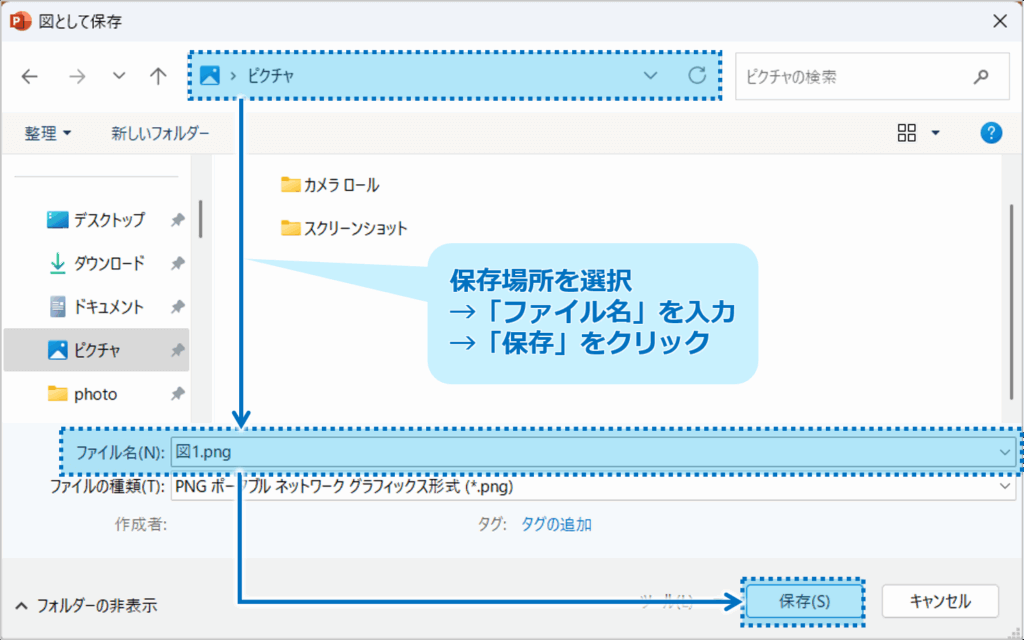Unpin ダウンロード from quick access

pyautogui.click(x=178, y=263)
